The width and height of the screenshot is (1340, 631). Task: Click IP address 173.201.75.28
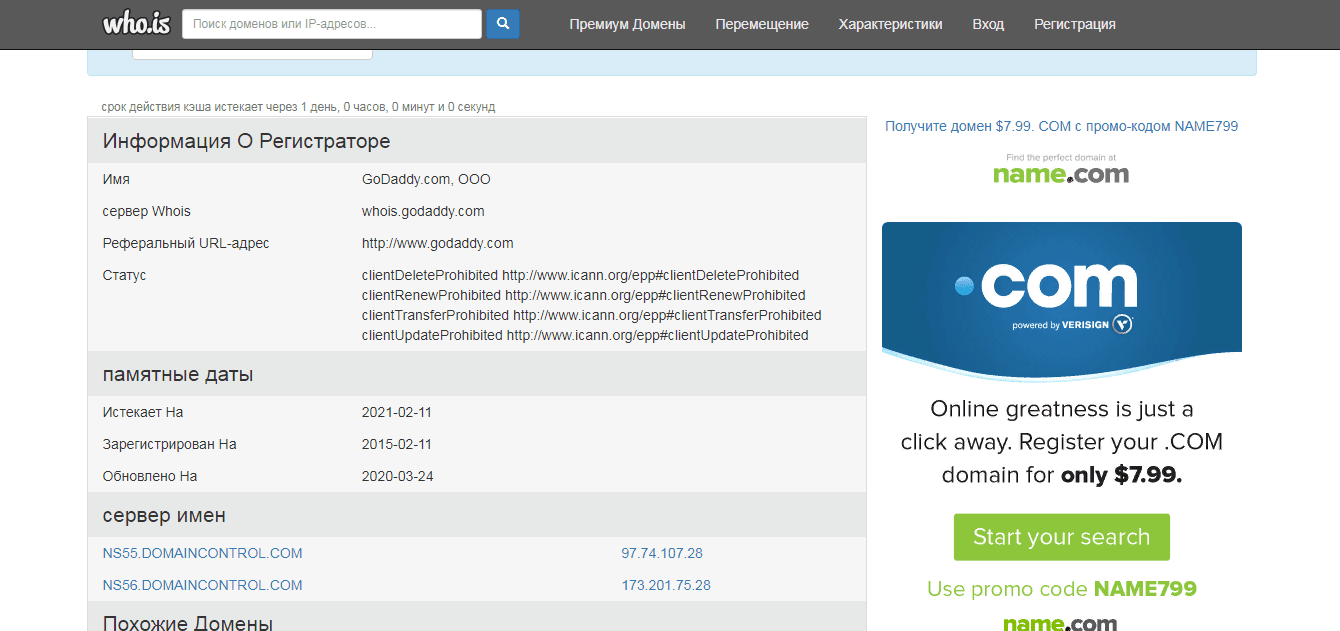coord(665,585)
